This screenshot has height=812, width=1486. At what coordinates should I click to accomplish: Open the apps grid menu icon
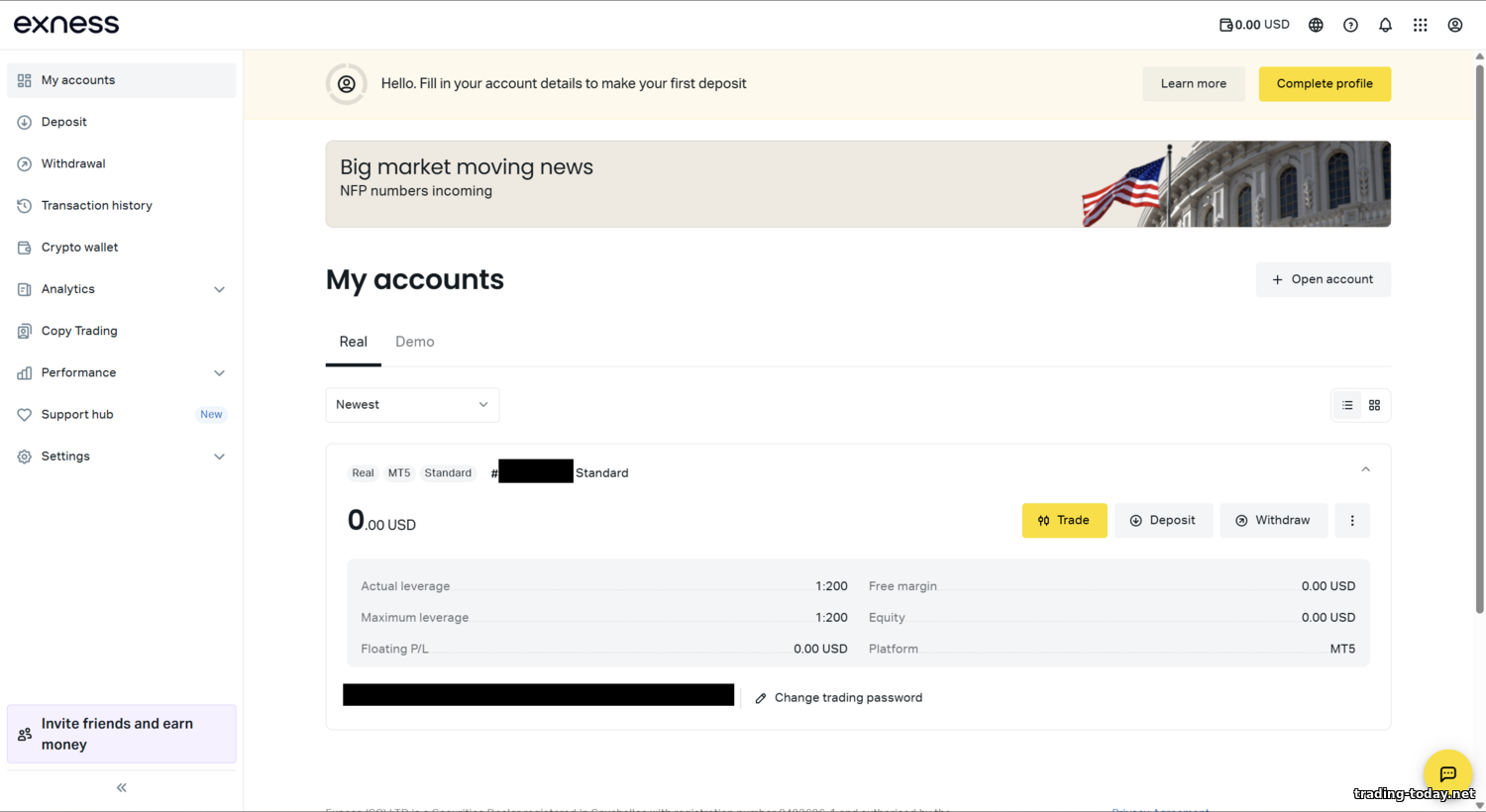(1420, 25)
